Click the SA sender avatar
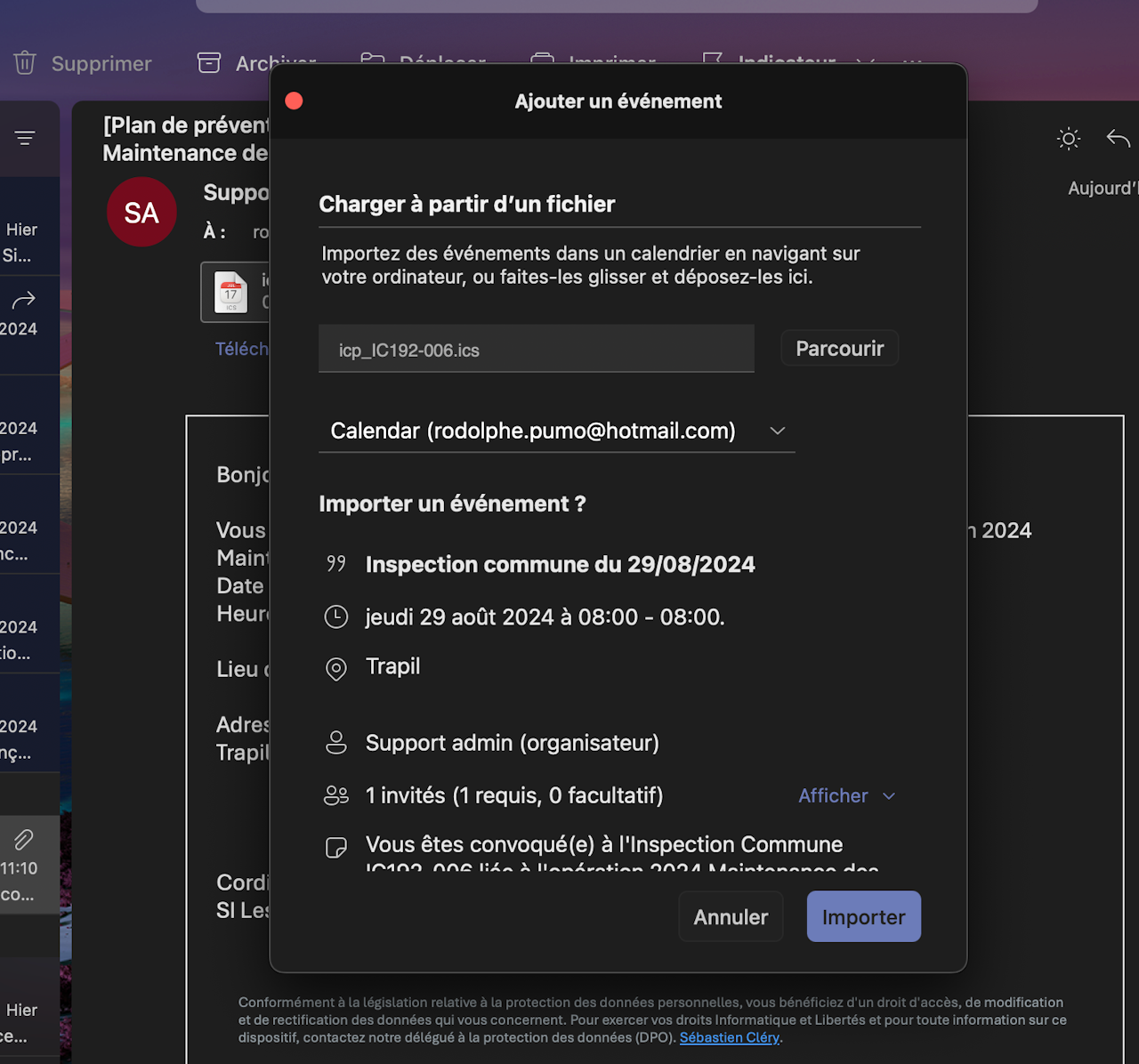Screen dimensions: 1139x1064 (x=141, y=212)
